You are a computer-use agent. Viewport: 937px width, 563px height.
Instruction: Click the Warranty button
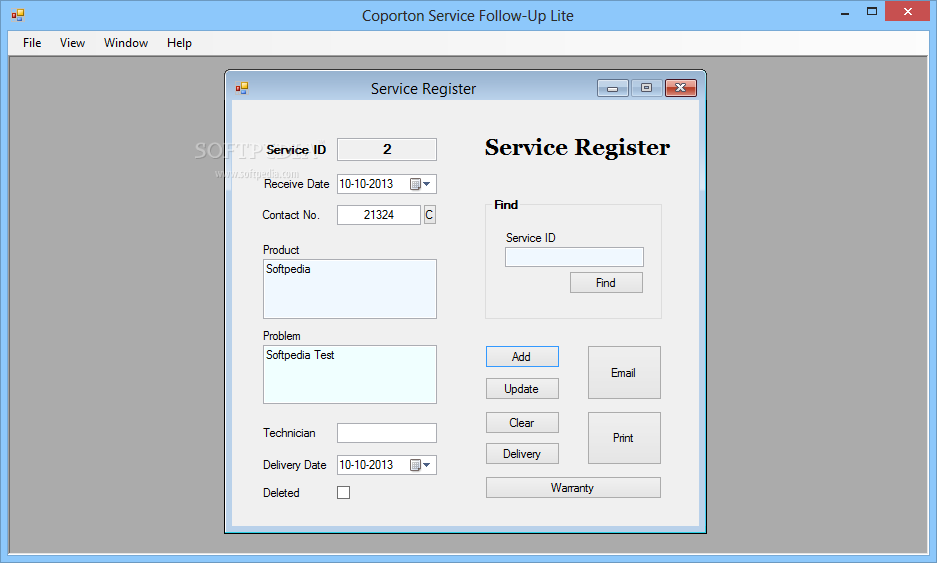click(x=573, y=488)
